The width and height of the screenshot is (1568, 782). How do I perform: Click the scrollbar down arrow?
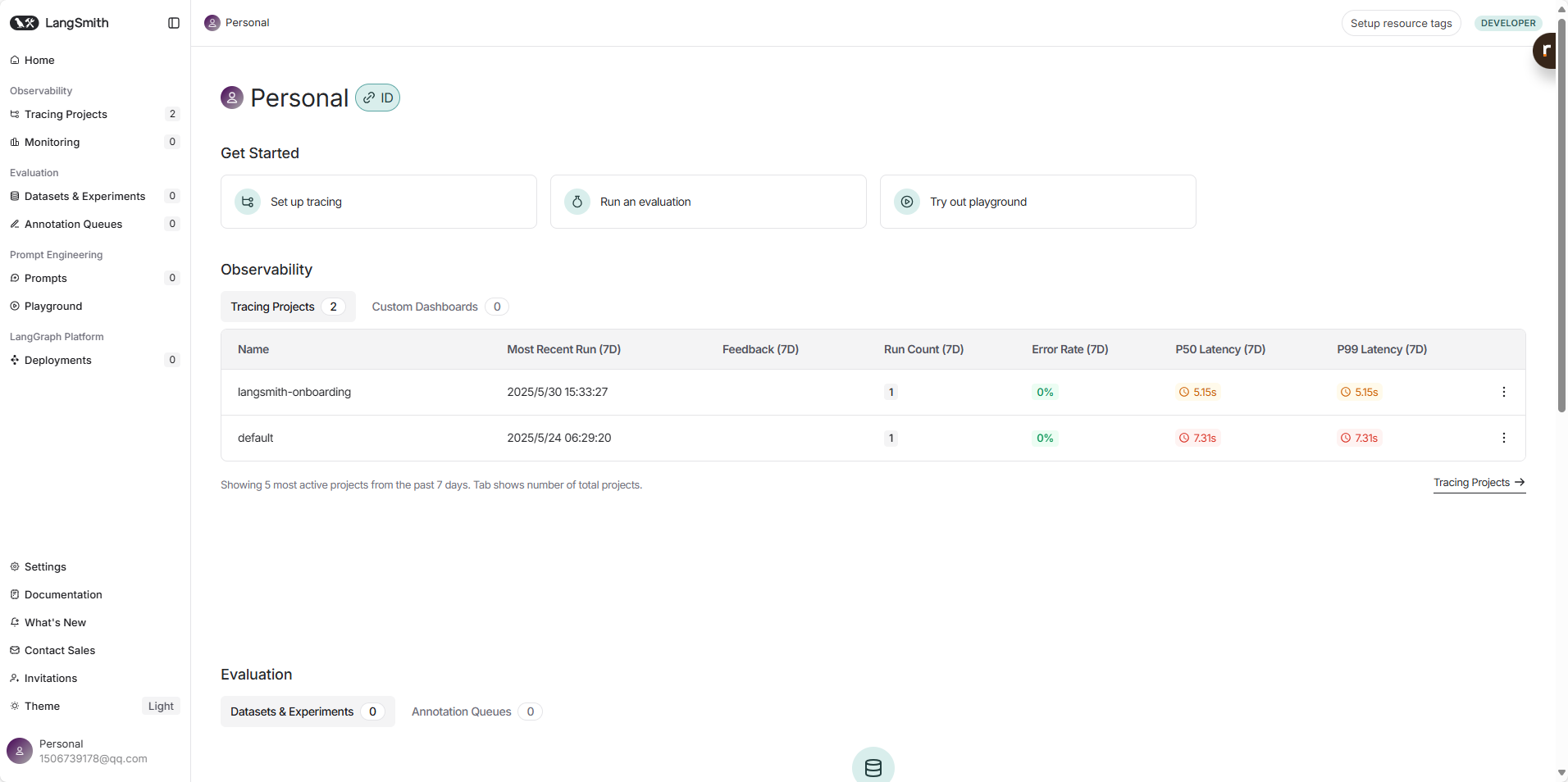coord(1561,773)
